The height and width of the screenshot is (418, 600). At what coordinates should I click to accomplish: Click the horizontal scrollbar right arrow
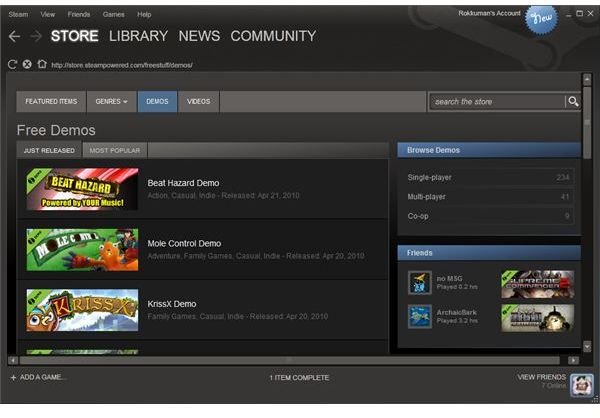(x=573, y=361)
